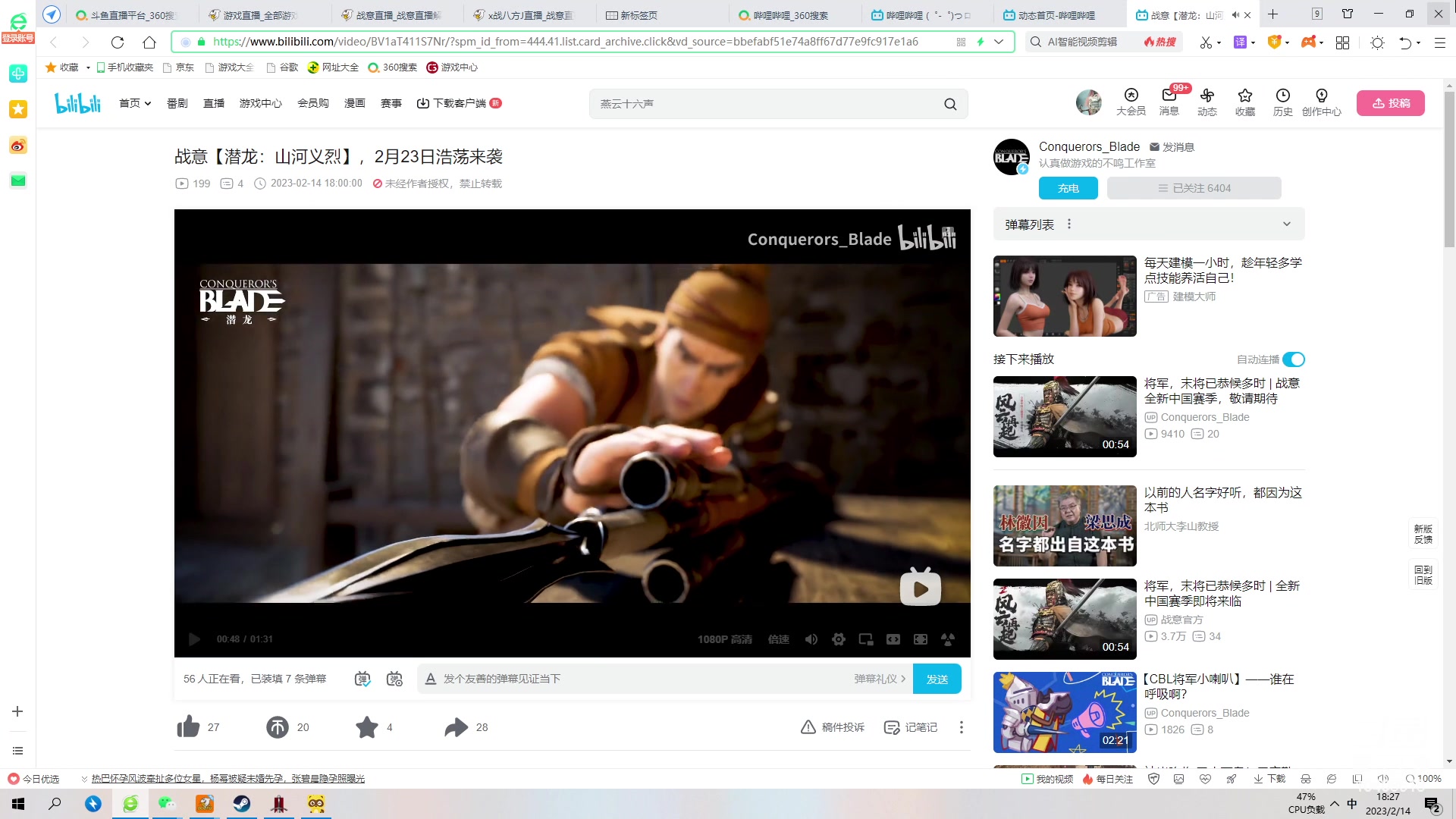Click 新版反馈 side button

pos(1423,534)
